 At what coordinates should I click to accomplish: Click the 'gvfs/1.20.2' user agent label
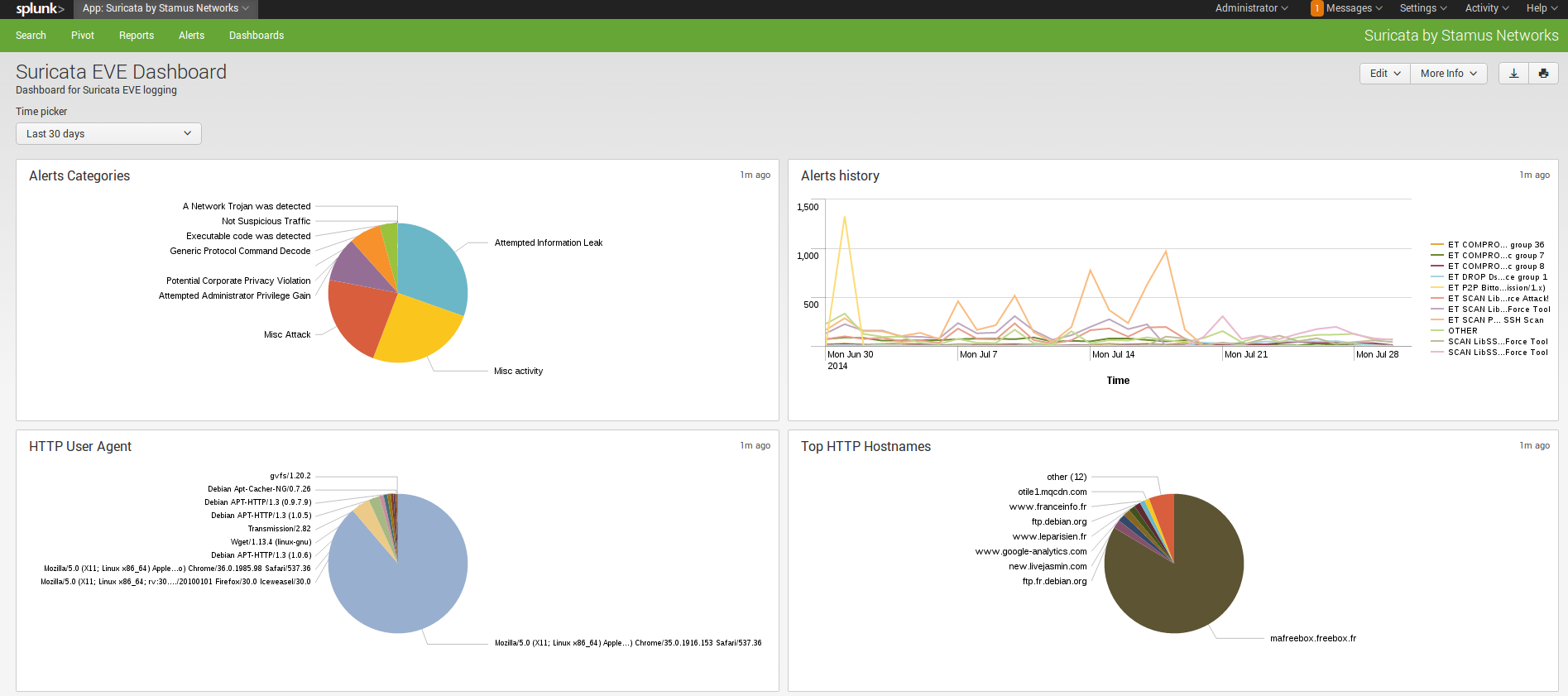click(x=290, y=476)
